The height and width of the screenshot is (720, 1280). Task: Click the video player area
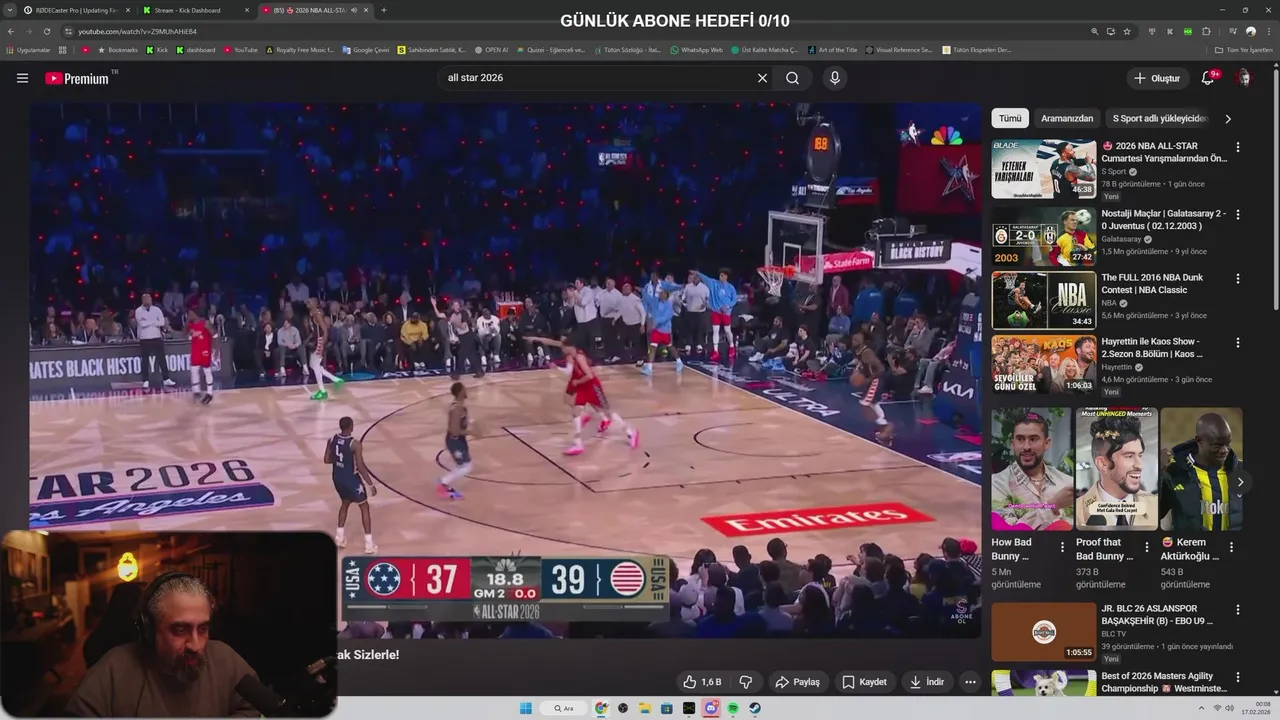[x=505, y=370]
